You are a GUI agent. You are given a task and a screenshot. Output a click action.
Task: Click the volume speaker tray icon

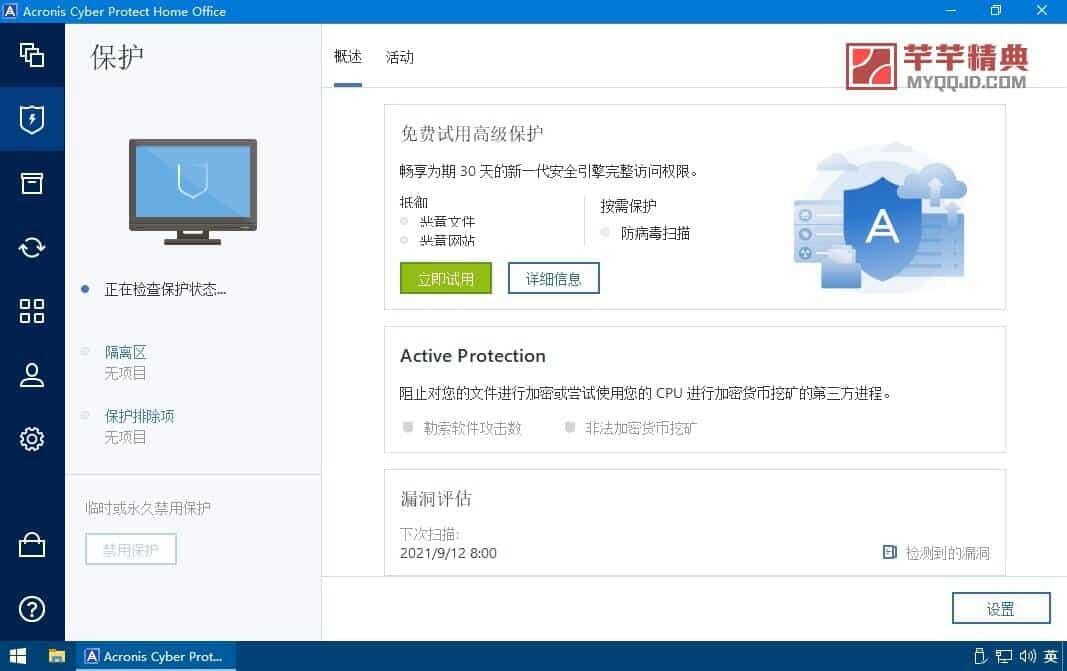(x=1028, y=656)
